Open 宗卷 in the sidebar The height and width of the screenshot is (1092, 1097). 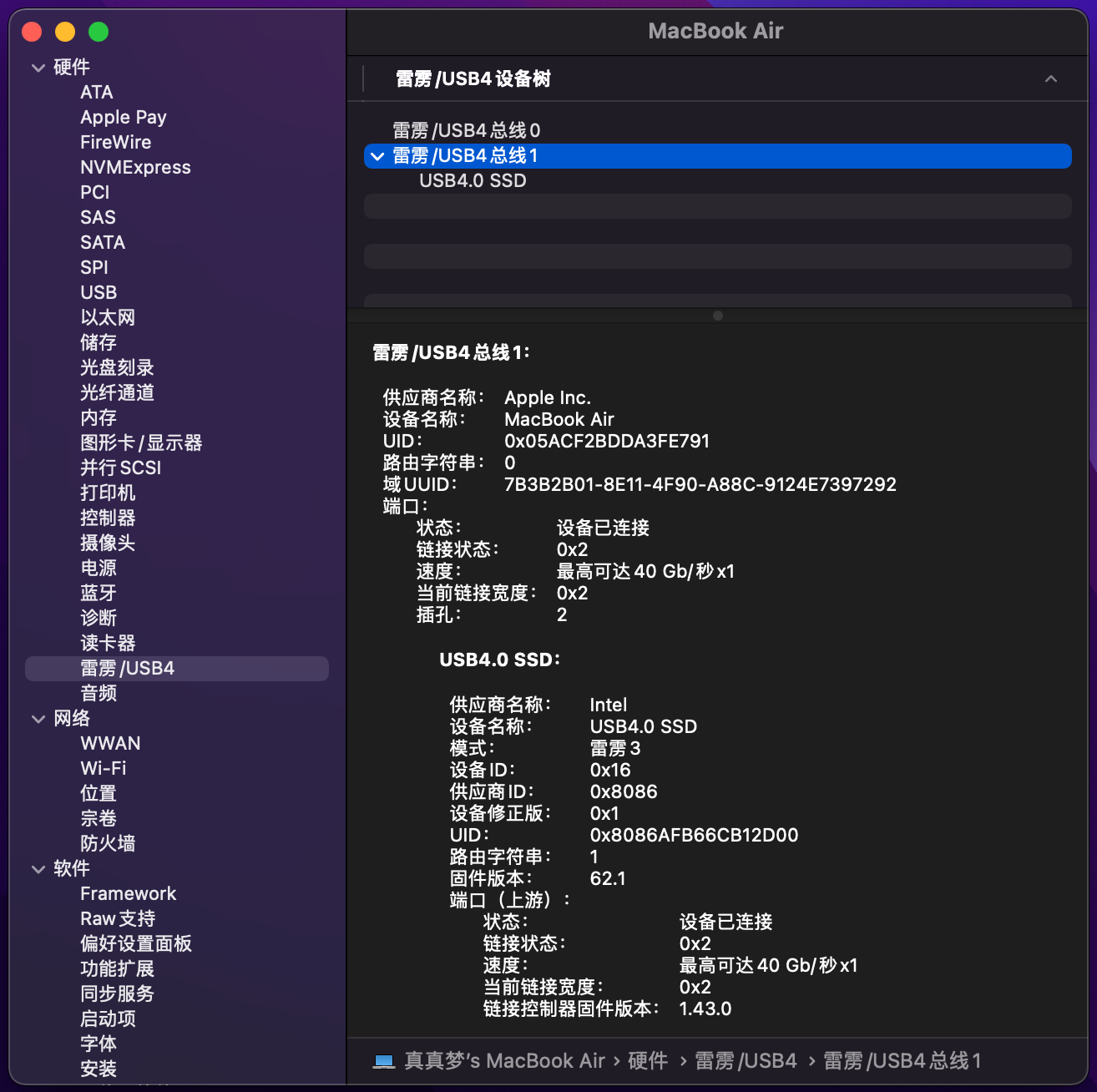pyautogui.click(x=99, y=819)
